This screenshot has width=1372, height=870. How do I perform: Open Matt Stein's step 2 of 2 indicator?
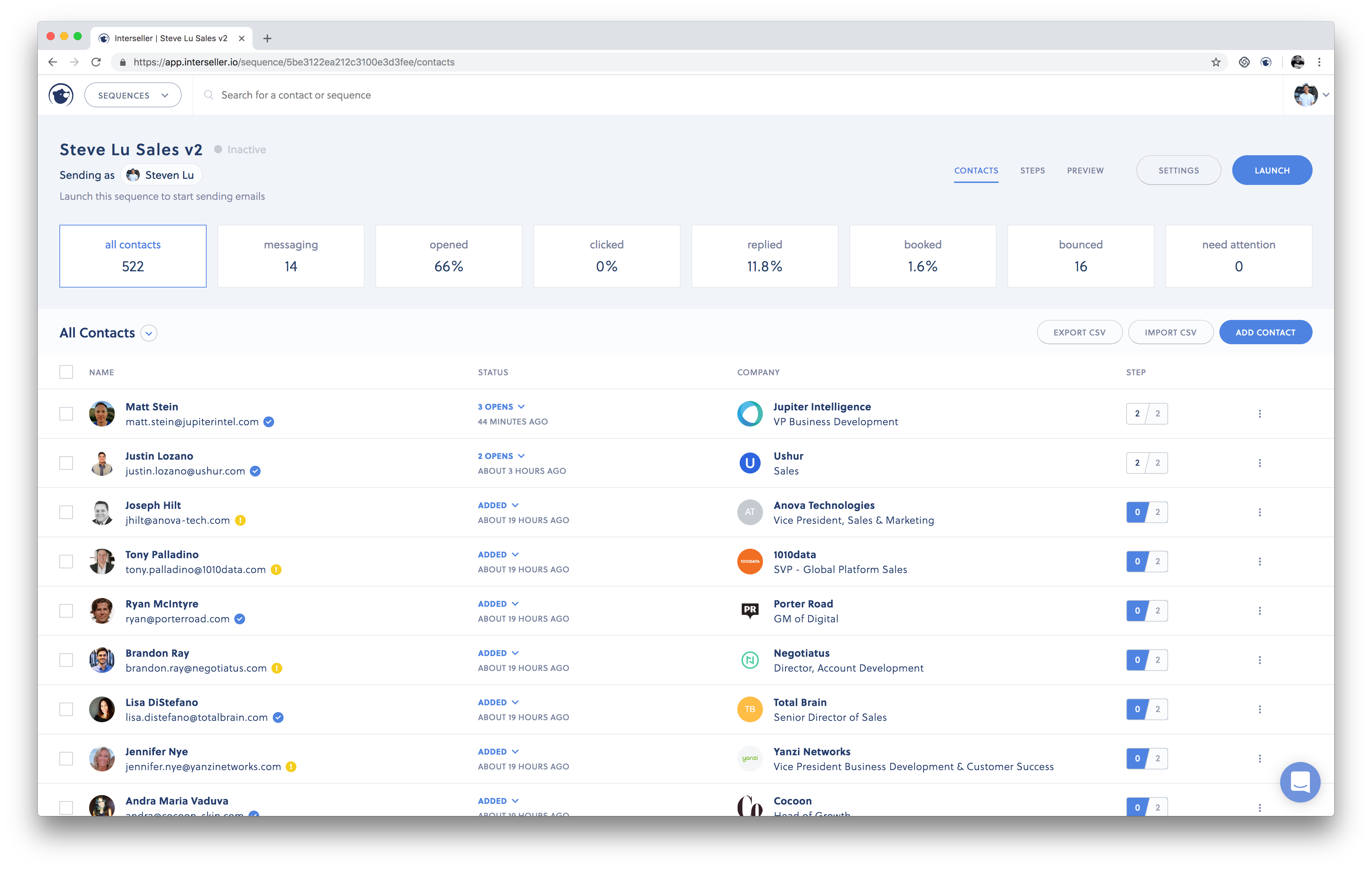pyautogui.click(x=1146, y=414)
